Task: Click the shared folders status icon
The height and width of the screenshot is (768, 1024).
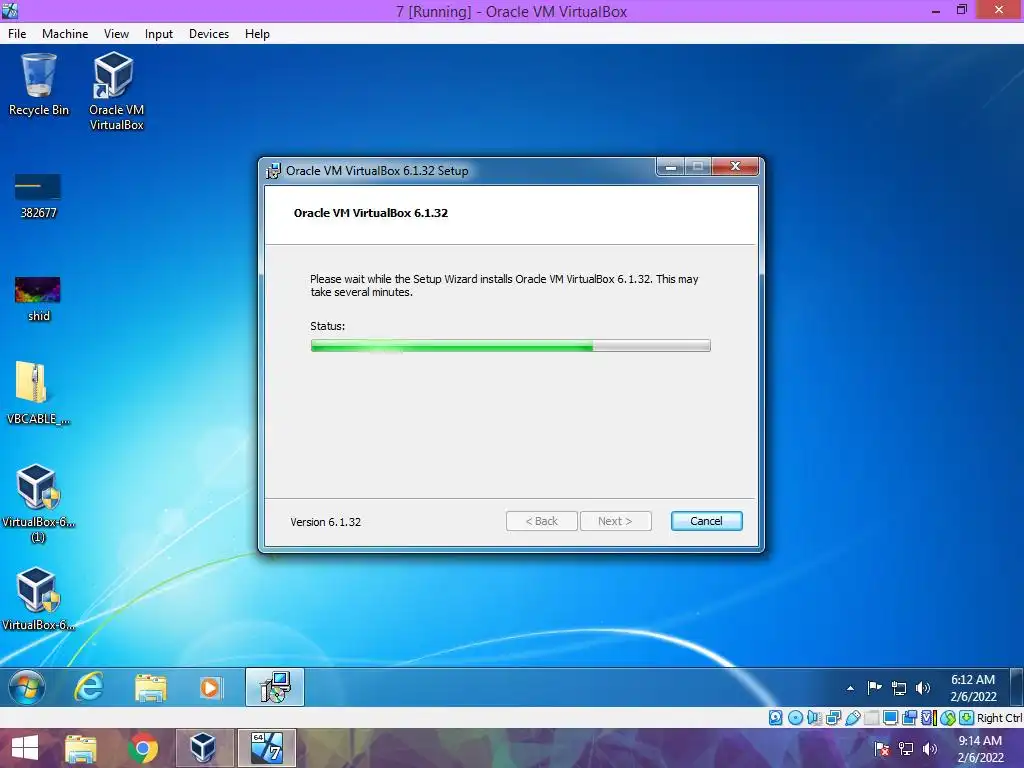Action: click(x=872, y=718)
